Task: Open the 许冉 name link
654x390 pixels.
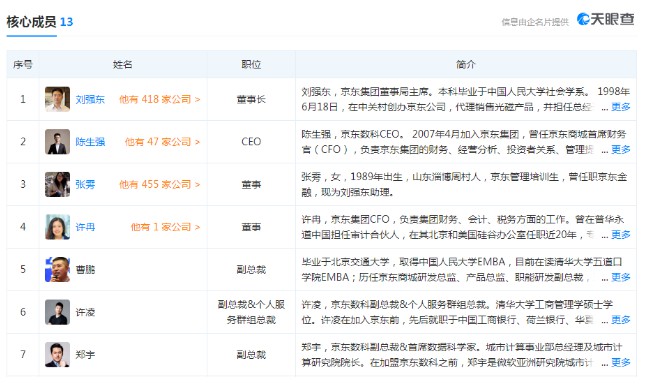Action: (86, 227)
